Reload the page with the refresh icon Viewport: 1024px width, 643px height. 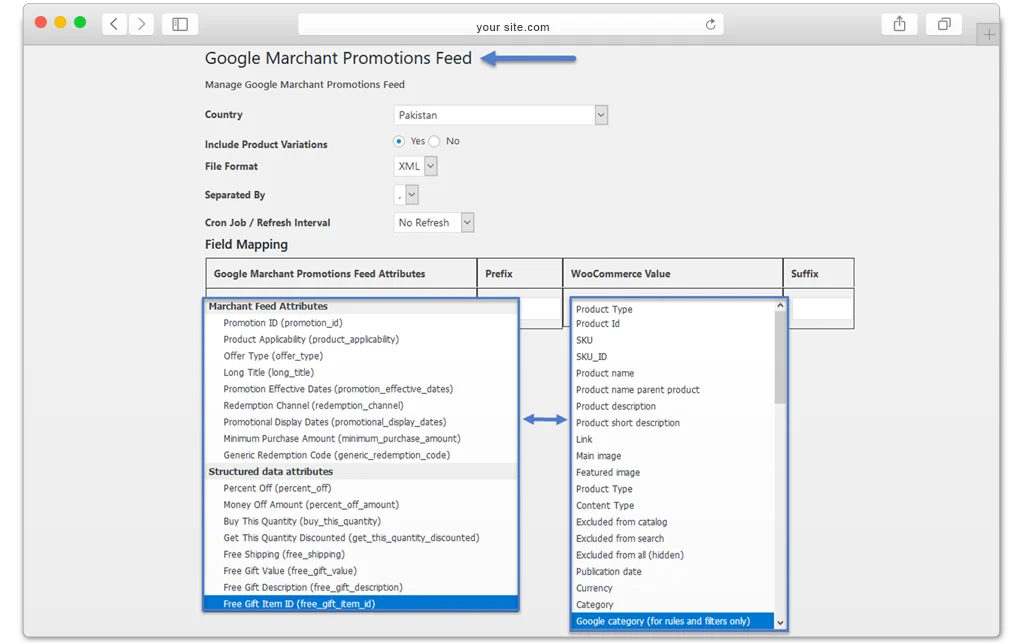[711, 25]
